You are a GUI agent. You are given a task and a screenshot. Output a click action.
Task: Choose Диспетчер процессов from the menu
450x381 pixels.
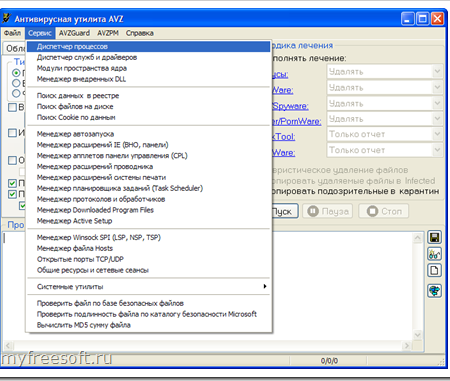(x=149, y=46)
